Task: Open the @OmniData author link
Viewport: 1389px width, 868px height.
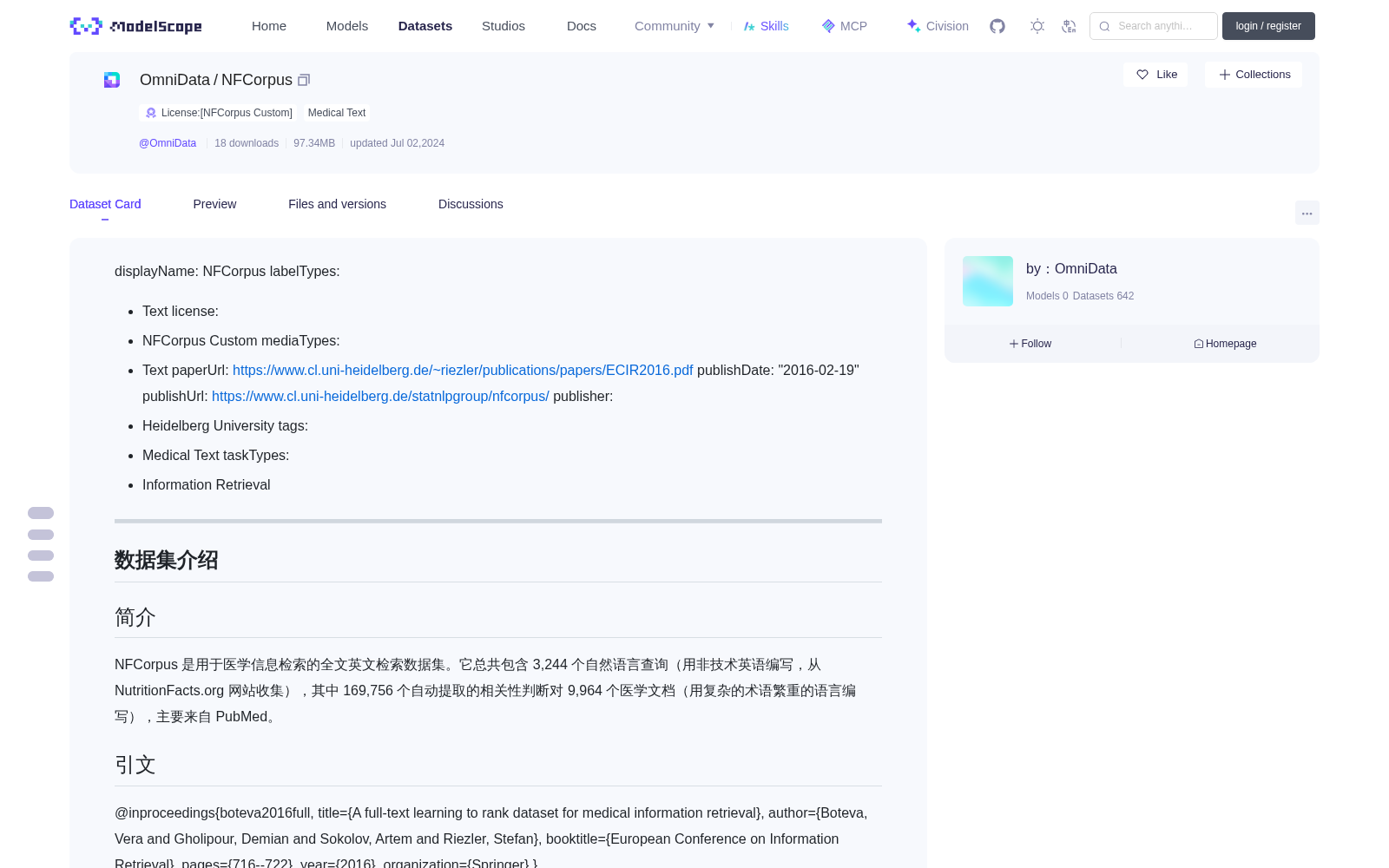Action: tap(168, 143)
